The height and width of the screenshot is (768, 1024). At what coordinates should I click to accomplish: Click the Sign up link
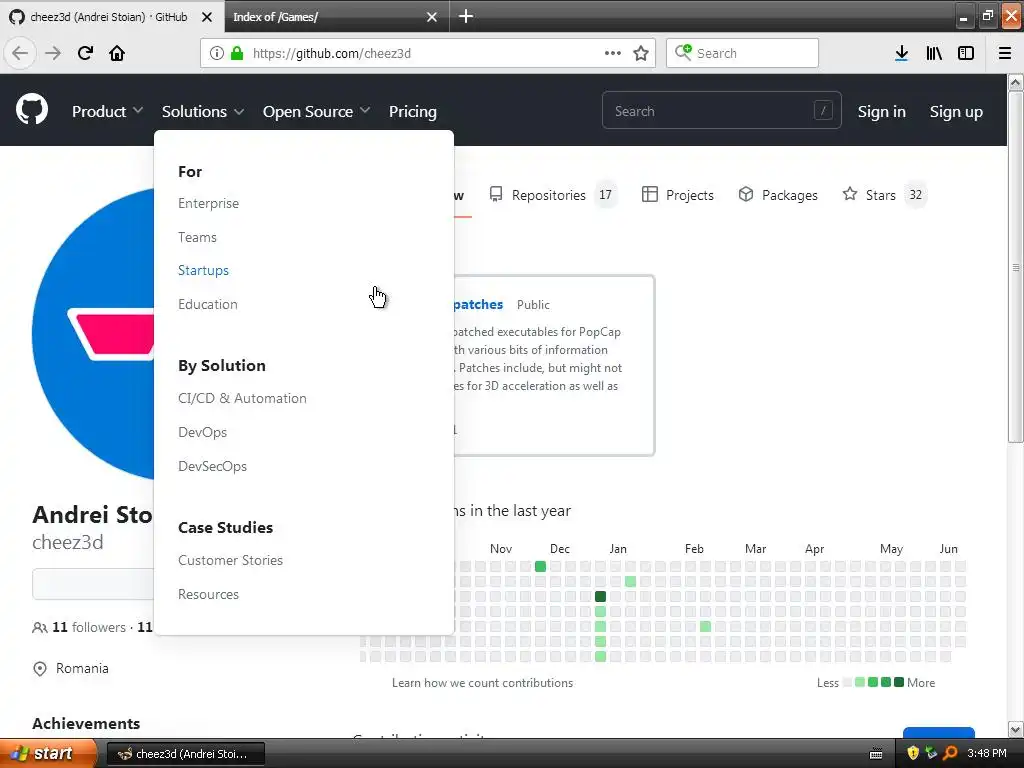point(956,112)
